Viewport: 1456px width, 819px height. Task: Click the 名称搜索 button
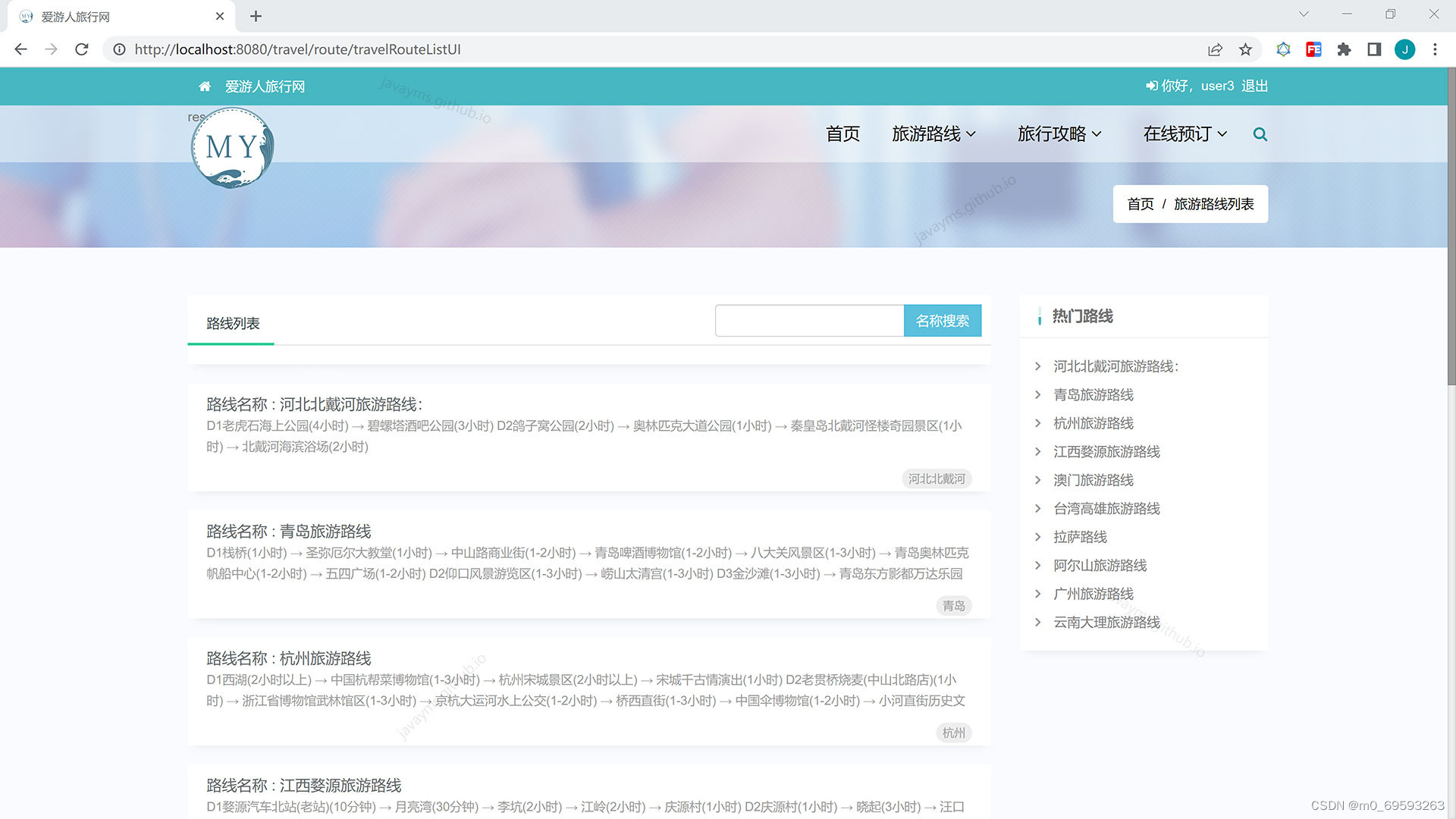pos(942,321)
